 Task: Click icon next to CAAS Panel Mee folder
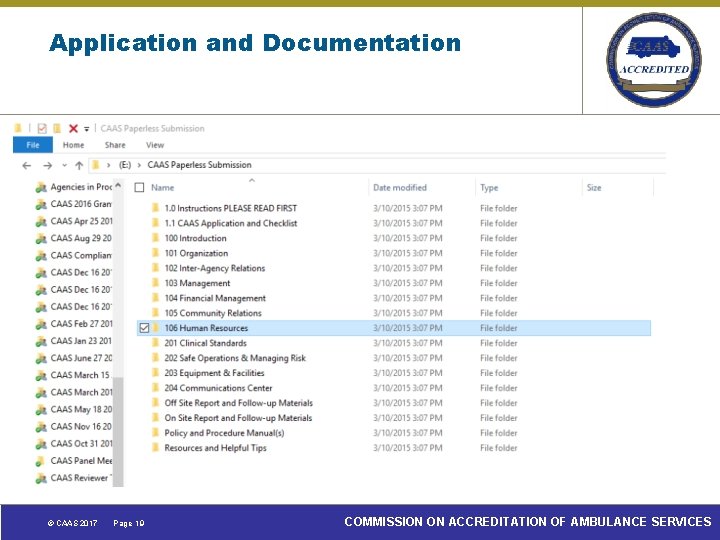pyautogui.click(x=41, y=461)
